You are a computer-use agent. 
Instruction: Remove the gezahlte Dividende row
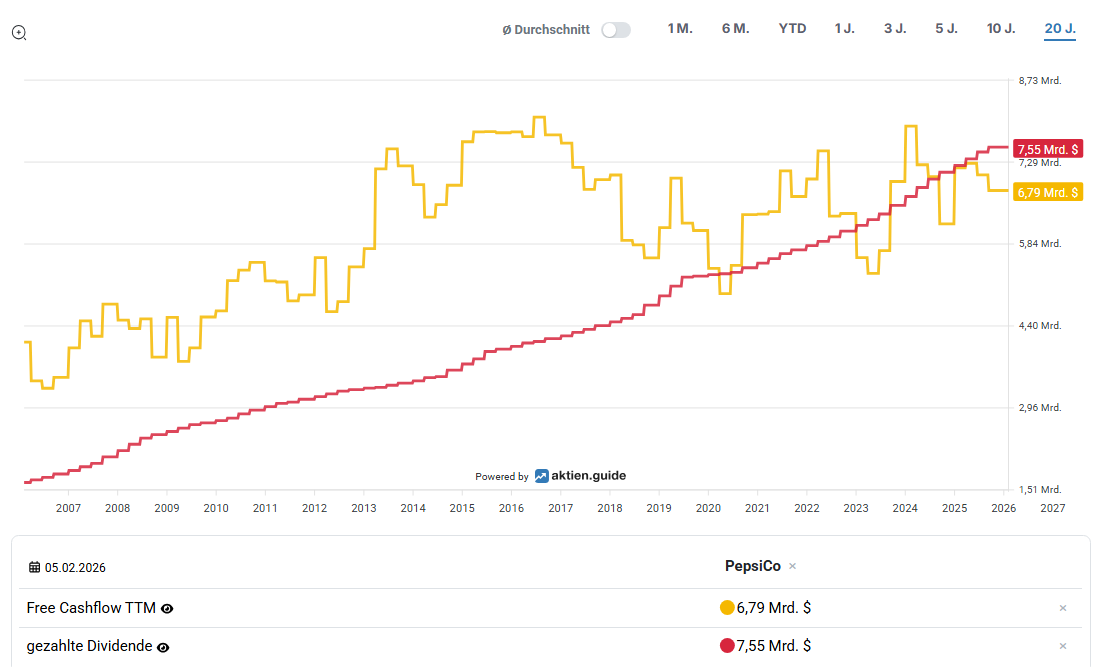pyautogui.click(x=1063, y=646)
